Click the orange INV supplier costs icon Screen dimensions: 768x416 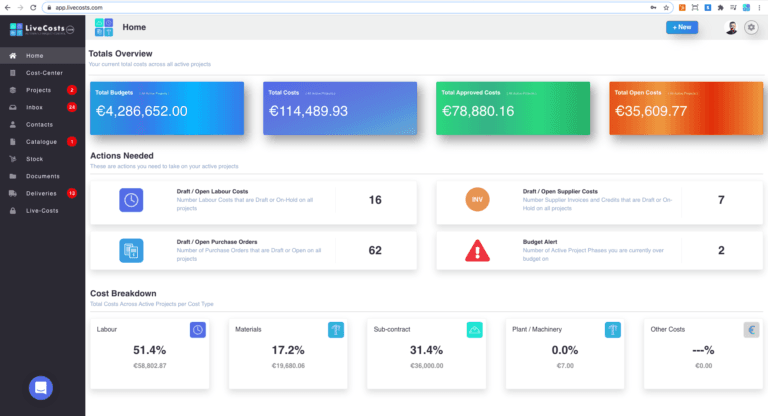pos(478,200)
